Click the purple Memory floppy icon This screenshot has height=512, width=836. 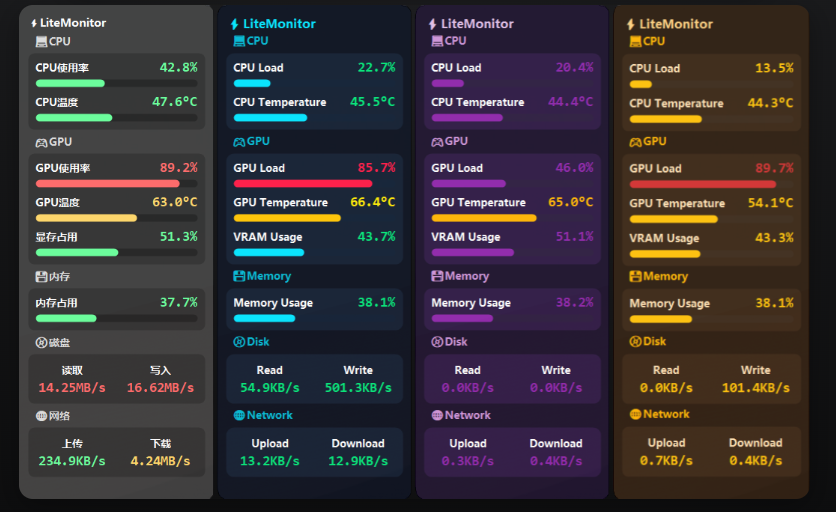click(437, 276)
